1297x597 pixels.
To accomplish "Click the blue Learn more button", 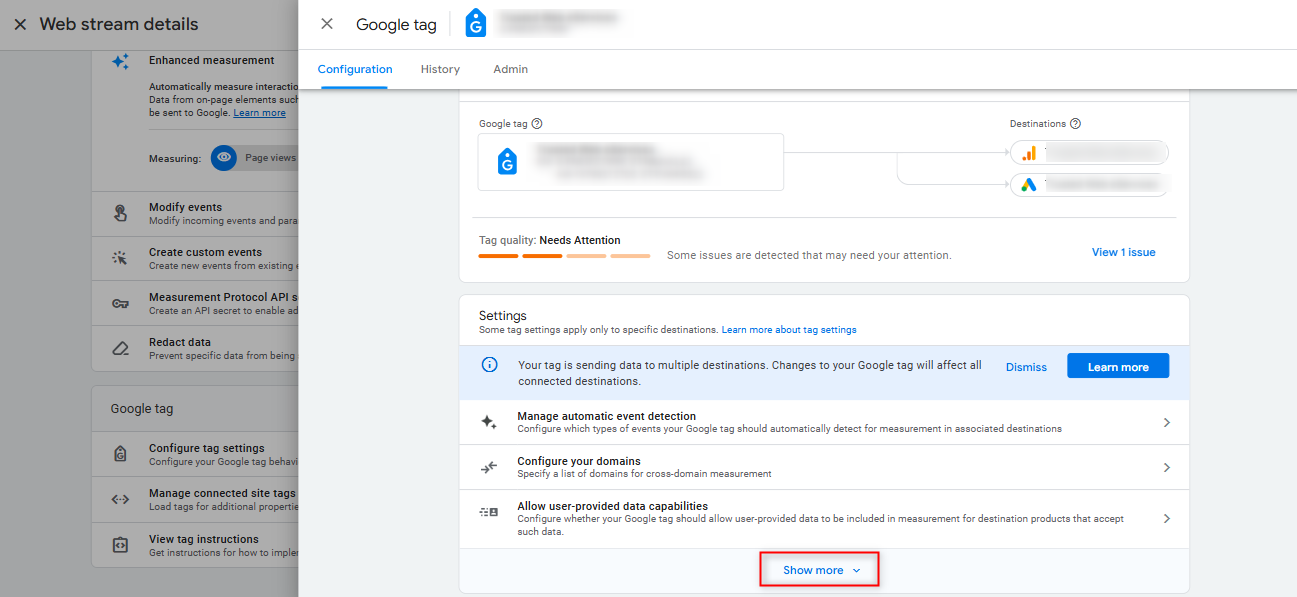I will coord(1118,366).
